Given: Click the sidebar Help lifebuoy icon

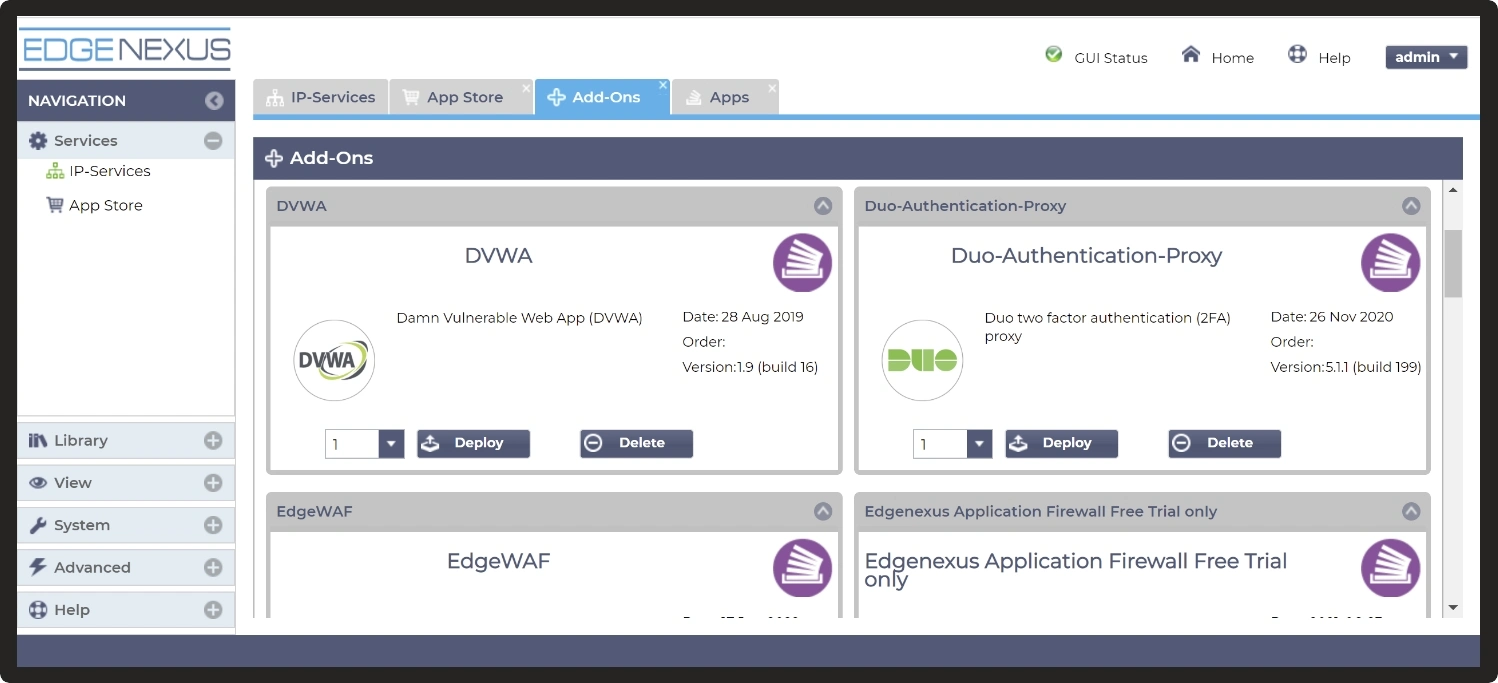Looking at the screenshot, I should click(38, 610).
